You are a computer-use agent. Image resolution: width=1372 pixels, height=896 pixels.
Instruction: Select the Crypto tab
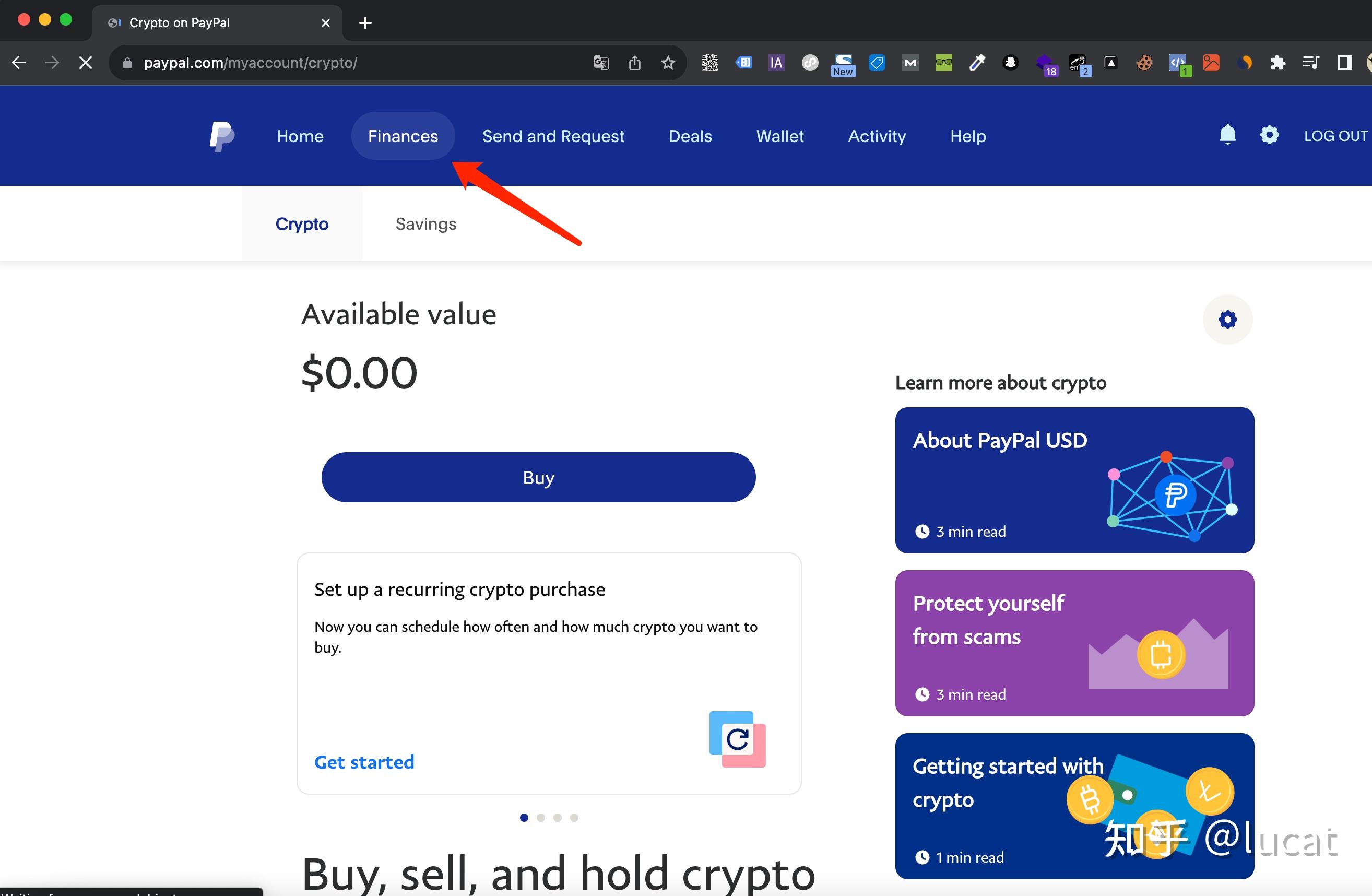pos(302,224)
